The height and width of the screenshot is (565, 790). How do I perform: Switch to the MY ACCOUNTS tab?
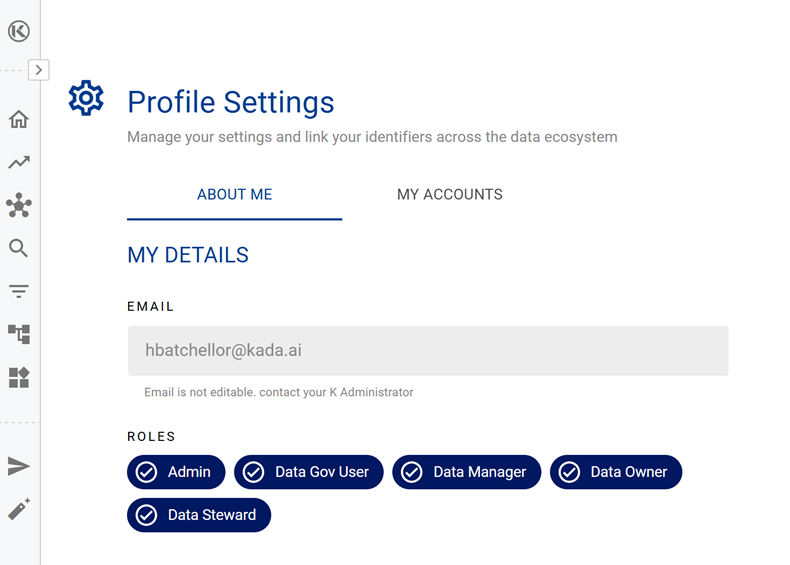(x=449, y=195)
